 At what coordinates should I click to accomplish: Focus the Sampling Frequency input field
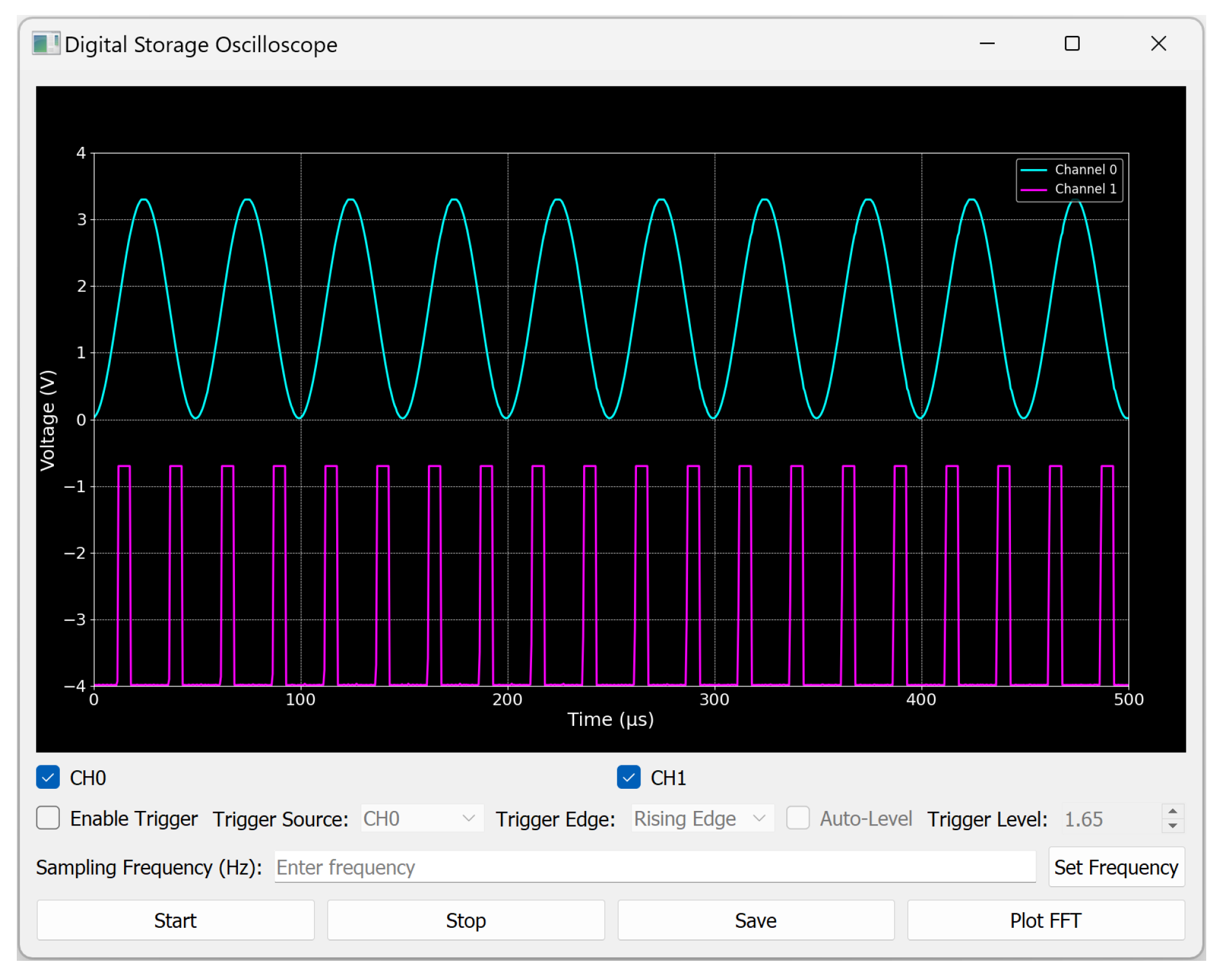point(654,867)
